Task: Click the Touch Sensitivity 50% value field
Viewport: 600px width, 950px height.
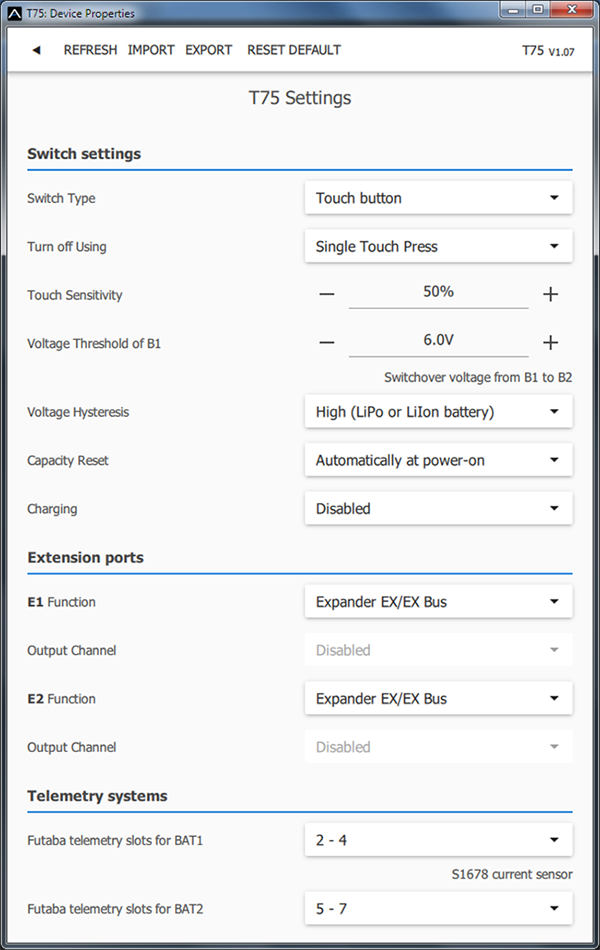Action: coord(438,293)
